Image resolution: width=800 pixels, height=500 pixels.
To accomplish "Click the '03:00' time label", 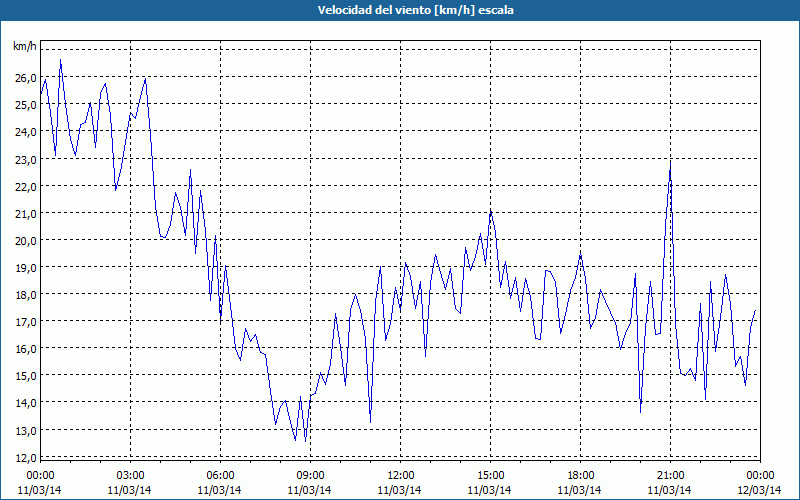I will tap(130, 476).
